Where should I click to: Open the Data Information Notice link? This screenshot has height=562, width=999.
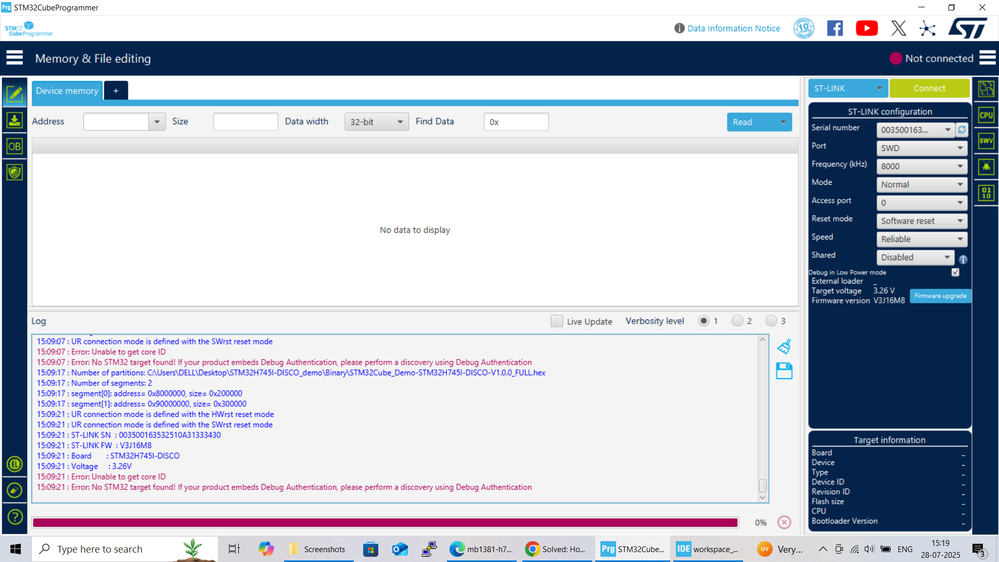tap(727, 28)
